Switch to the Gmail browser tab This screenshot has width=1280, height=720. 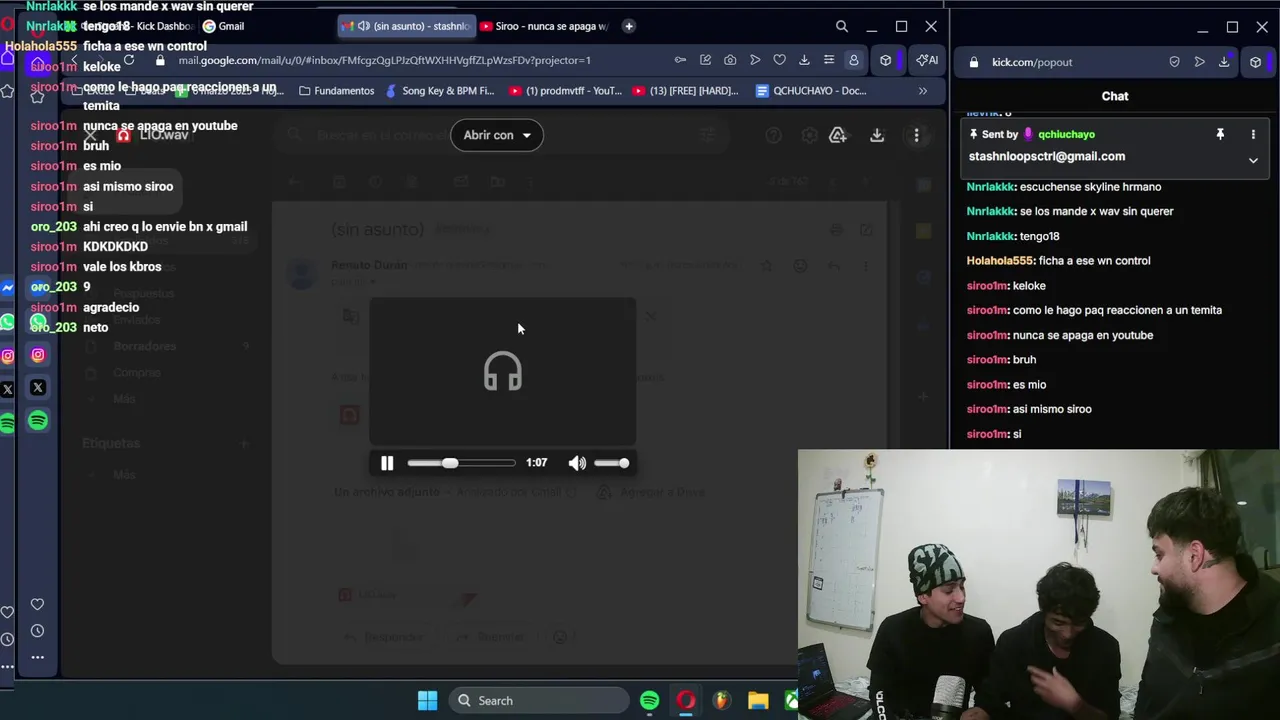224,26
